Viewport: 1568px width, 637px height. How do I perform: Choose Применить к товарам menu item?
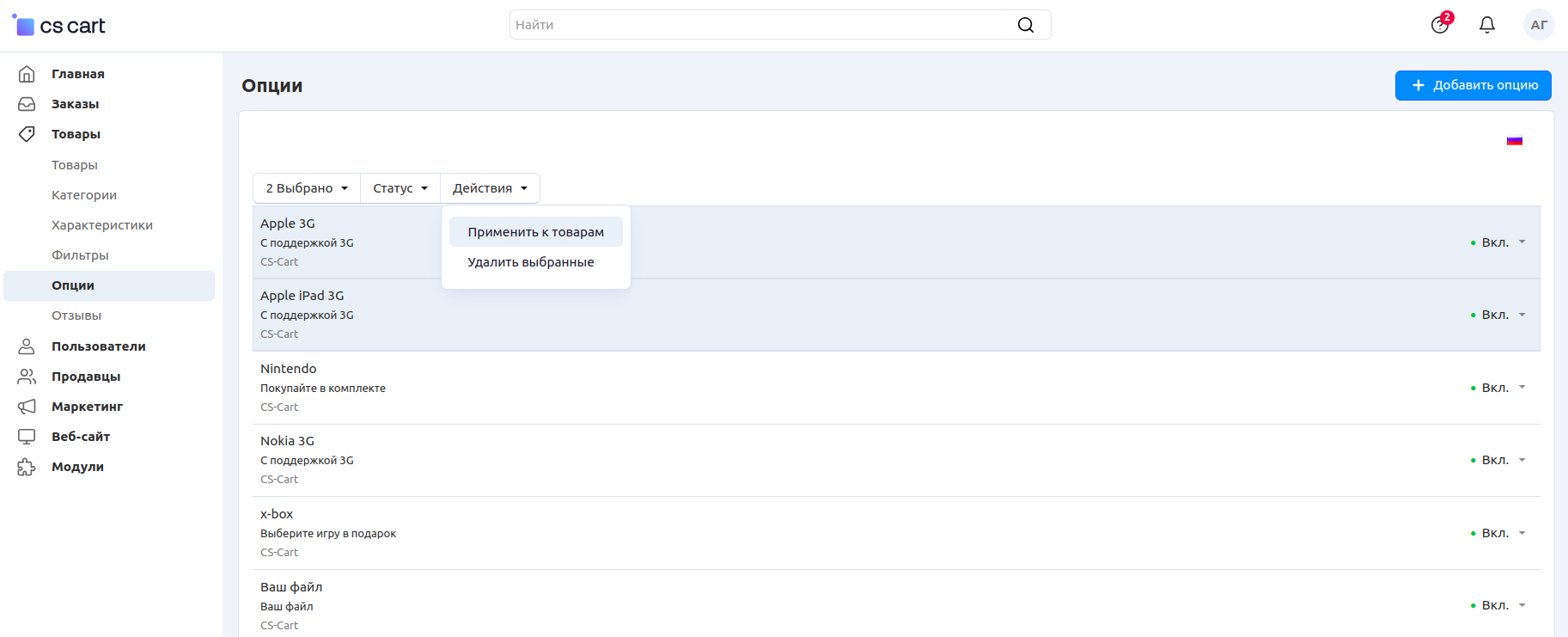(535, 232)
